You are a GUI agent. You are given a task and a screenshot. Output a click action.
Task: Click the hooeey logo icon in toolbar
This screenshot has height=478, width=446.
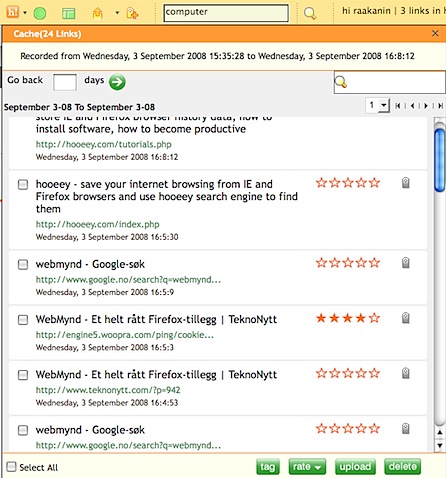(13, 12)
